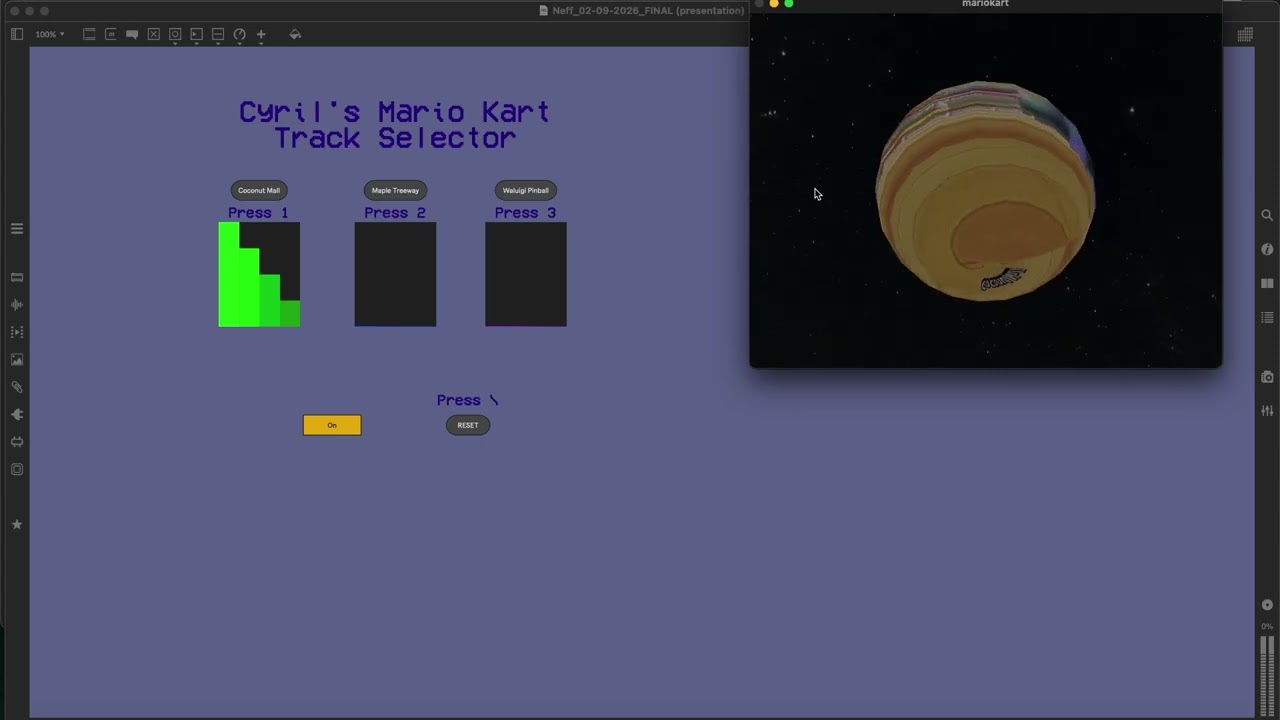Open the inspector info icon

[x=1267, y=249]
